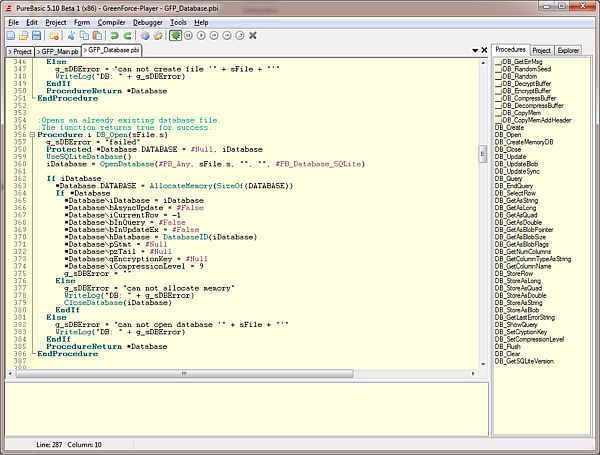This screenshot has height=455, width=600.
Task: Switch to the Explorer panel tab
Action: pyautogui.click(x=568, y=49)
